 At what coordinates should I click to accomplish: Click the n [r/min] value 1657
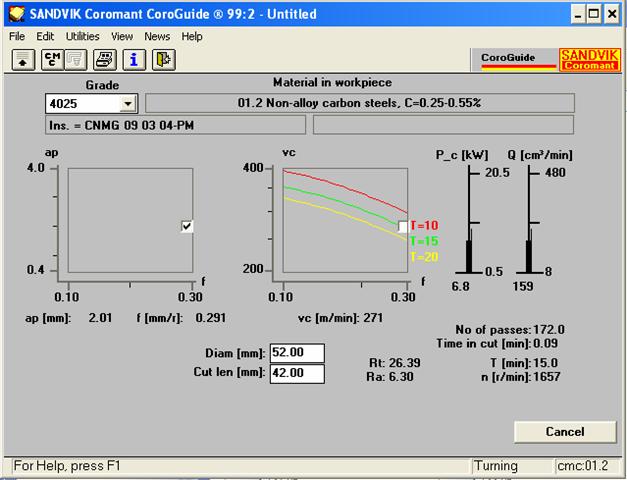tap(547, 376)
